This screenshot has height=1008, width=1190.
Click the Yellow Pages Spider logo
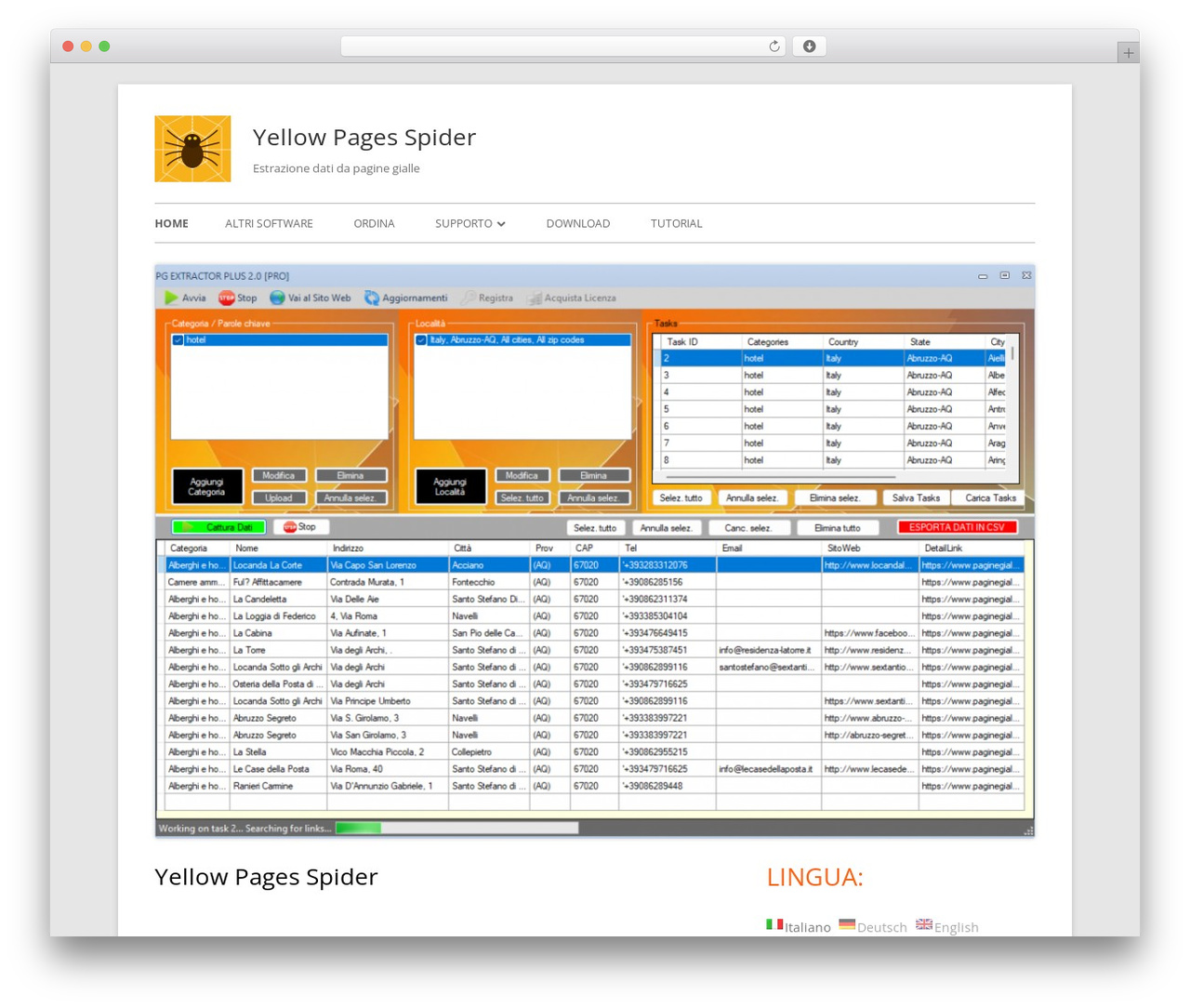[192, 149]
